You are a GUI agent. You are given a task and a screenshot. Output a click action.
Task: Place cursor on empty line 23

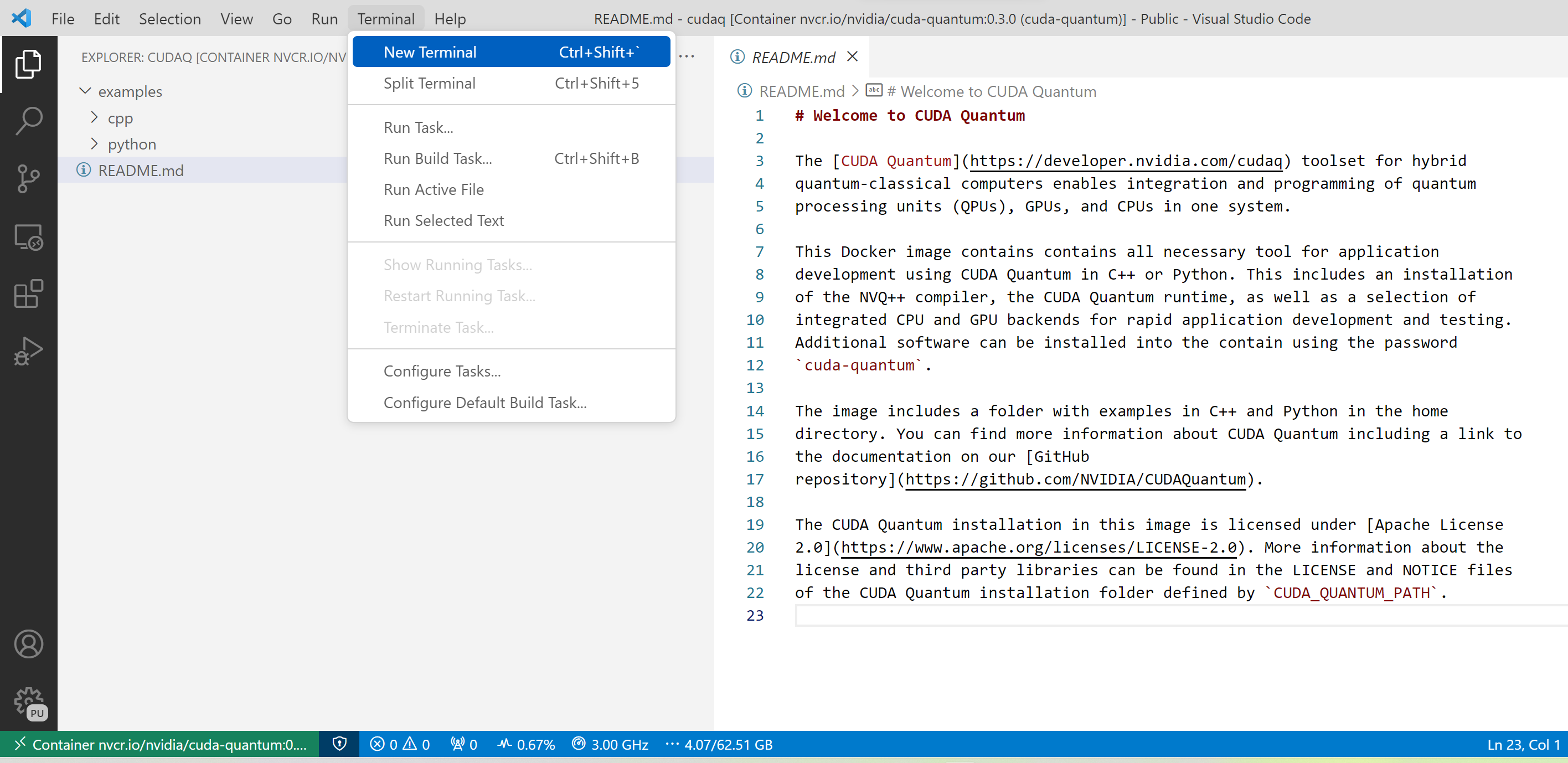[1180, 616]
